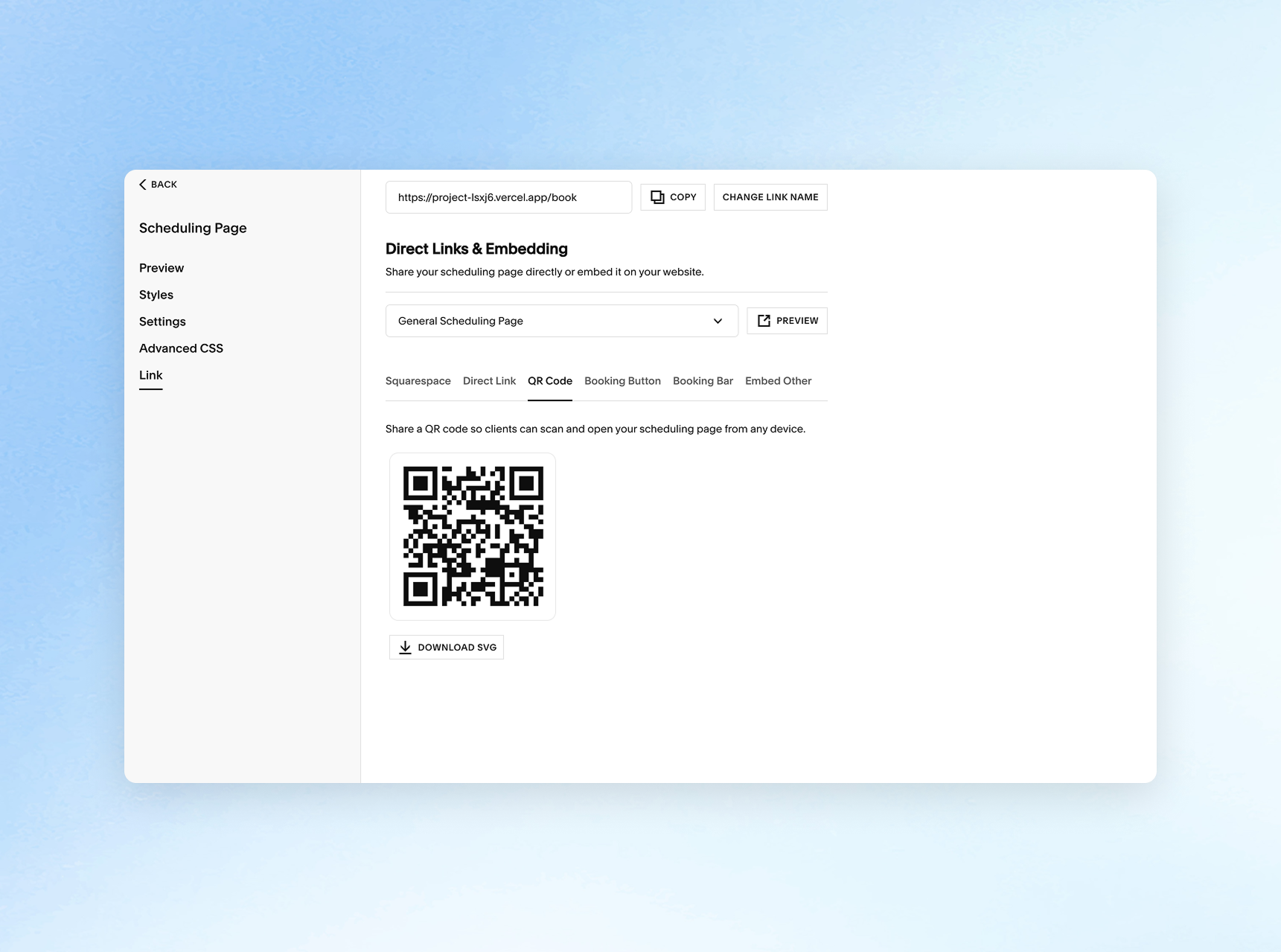Switch to the Embed Other tab

(x=778, y=381)
